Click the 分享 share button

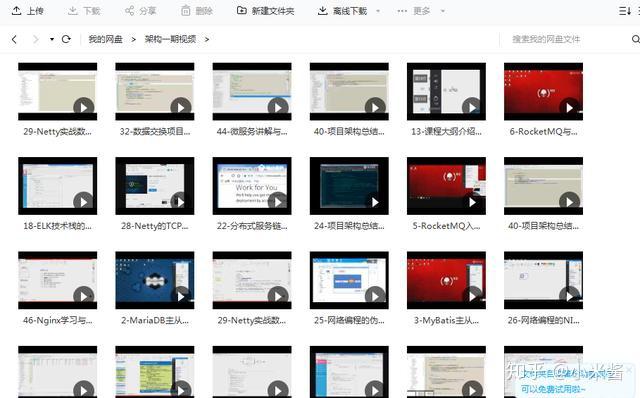140,11
